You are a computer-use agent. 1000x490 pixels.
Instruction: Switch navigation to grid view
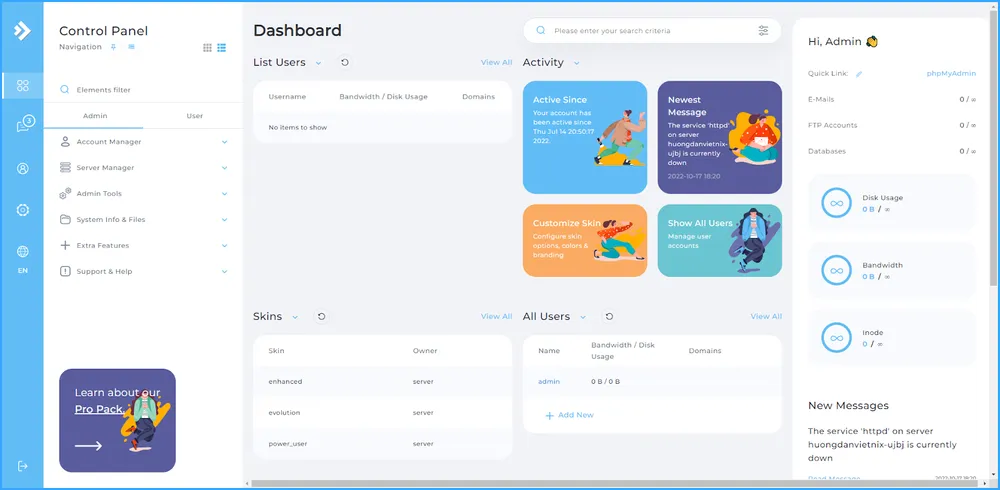click(207, 47)
